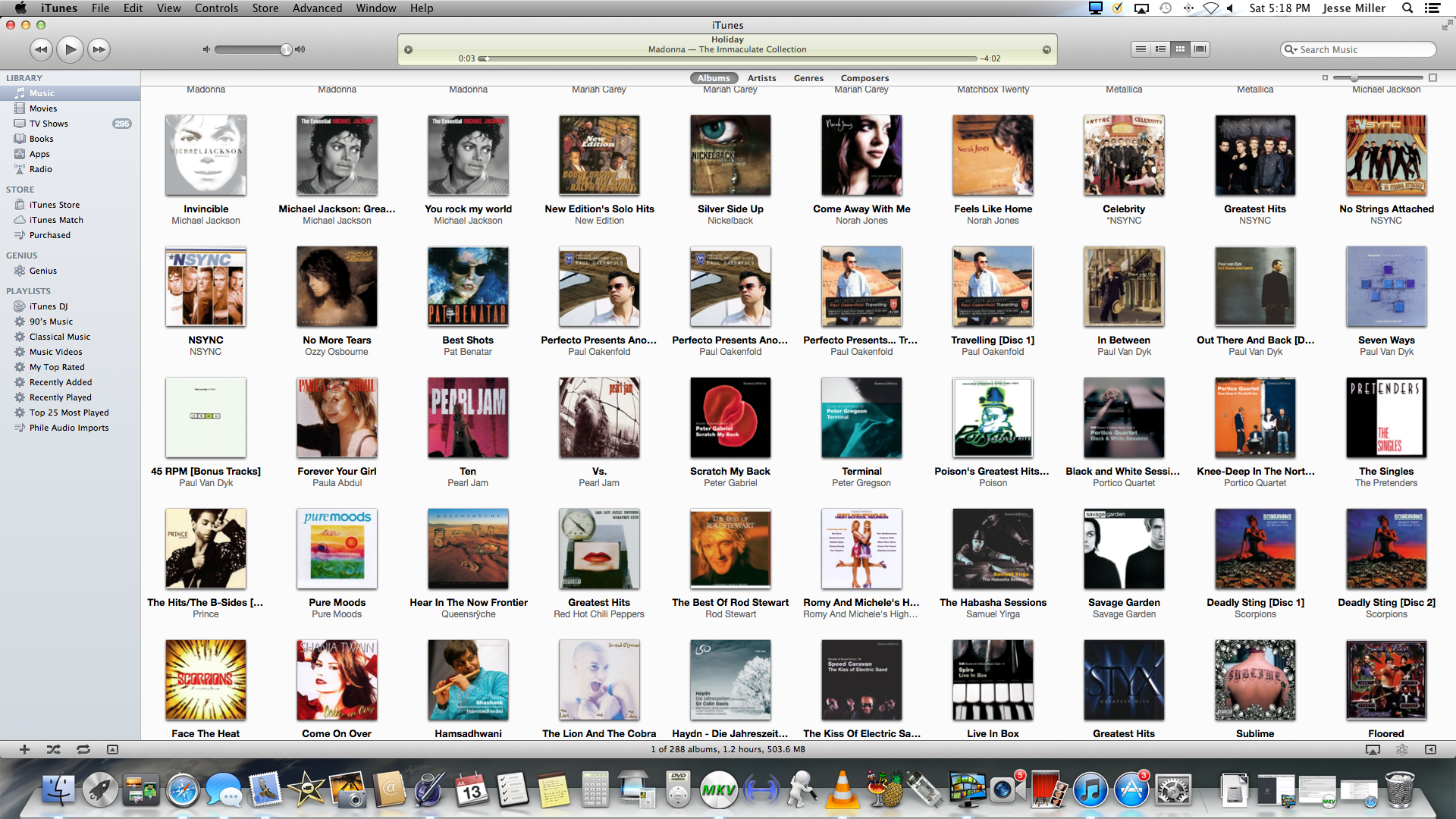Open Spotlight search in menu bar
Image resolution: width=1456 pixels, height=819 pixels.
pyautogui.click(x=1407, y=8)
